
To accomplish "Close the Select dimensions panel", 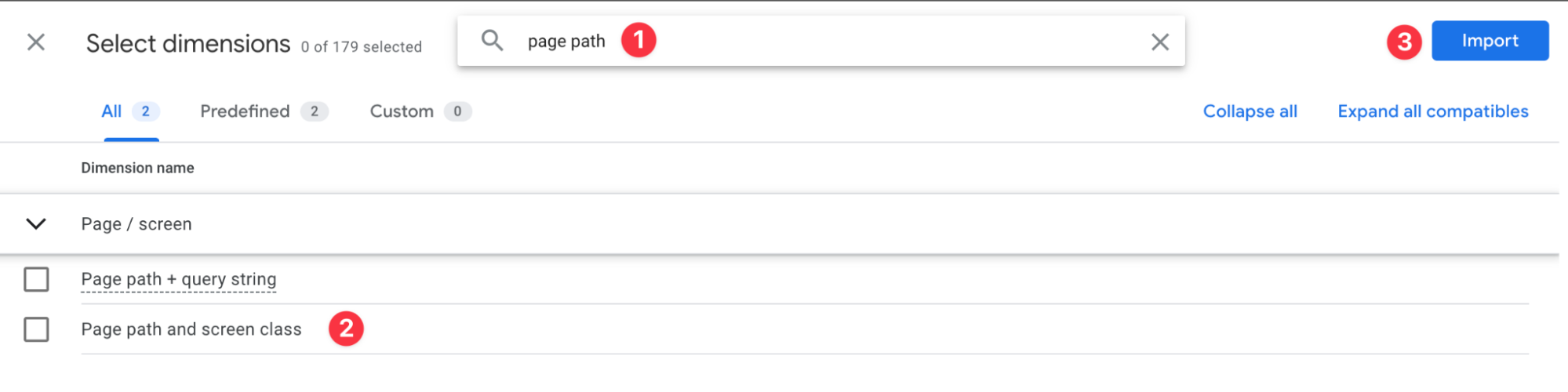I will tap(36, 42).
